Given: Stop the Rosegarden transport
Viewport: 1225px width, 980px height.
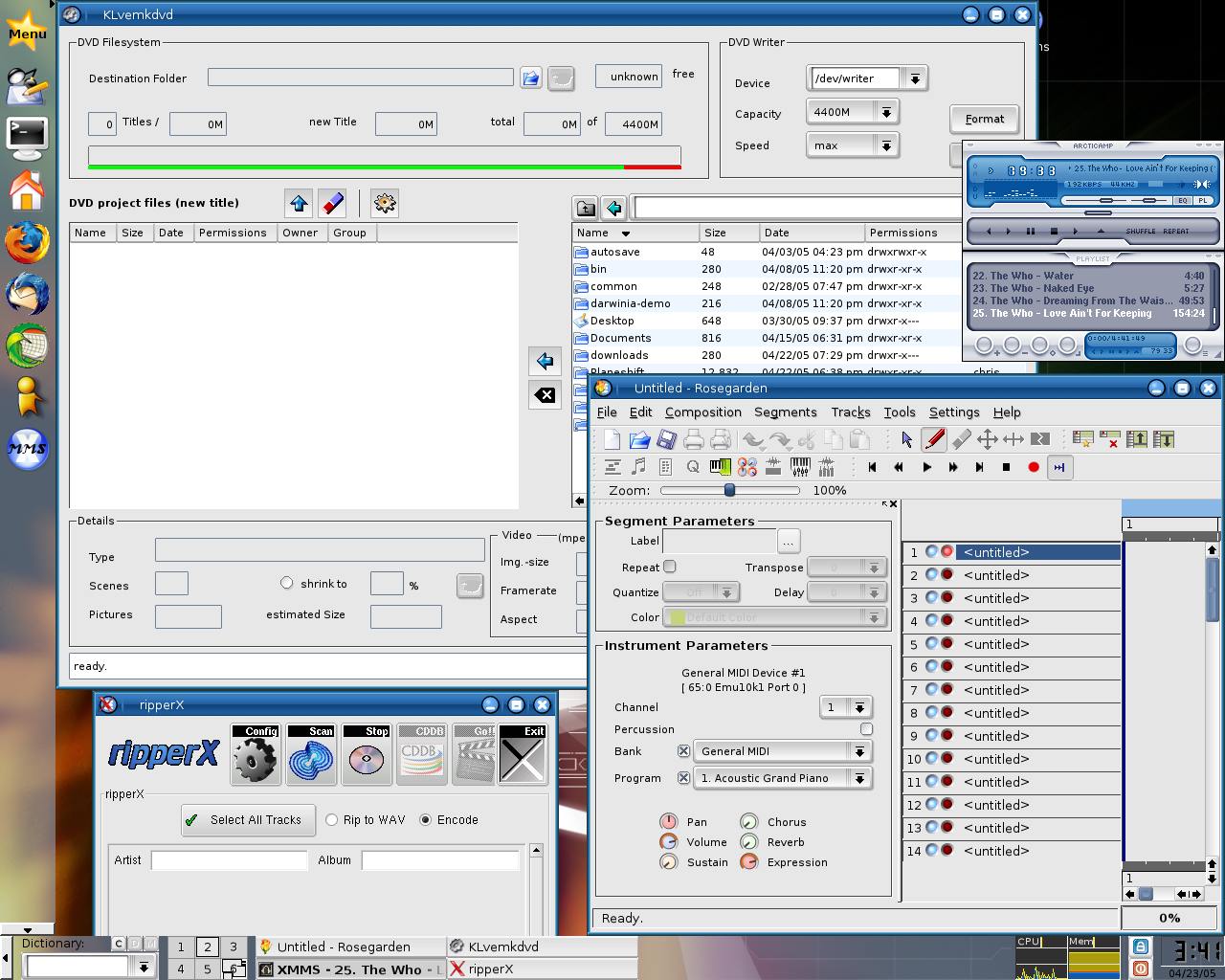Looking at the screenshot, I should click(x=1007, y=467).
